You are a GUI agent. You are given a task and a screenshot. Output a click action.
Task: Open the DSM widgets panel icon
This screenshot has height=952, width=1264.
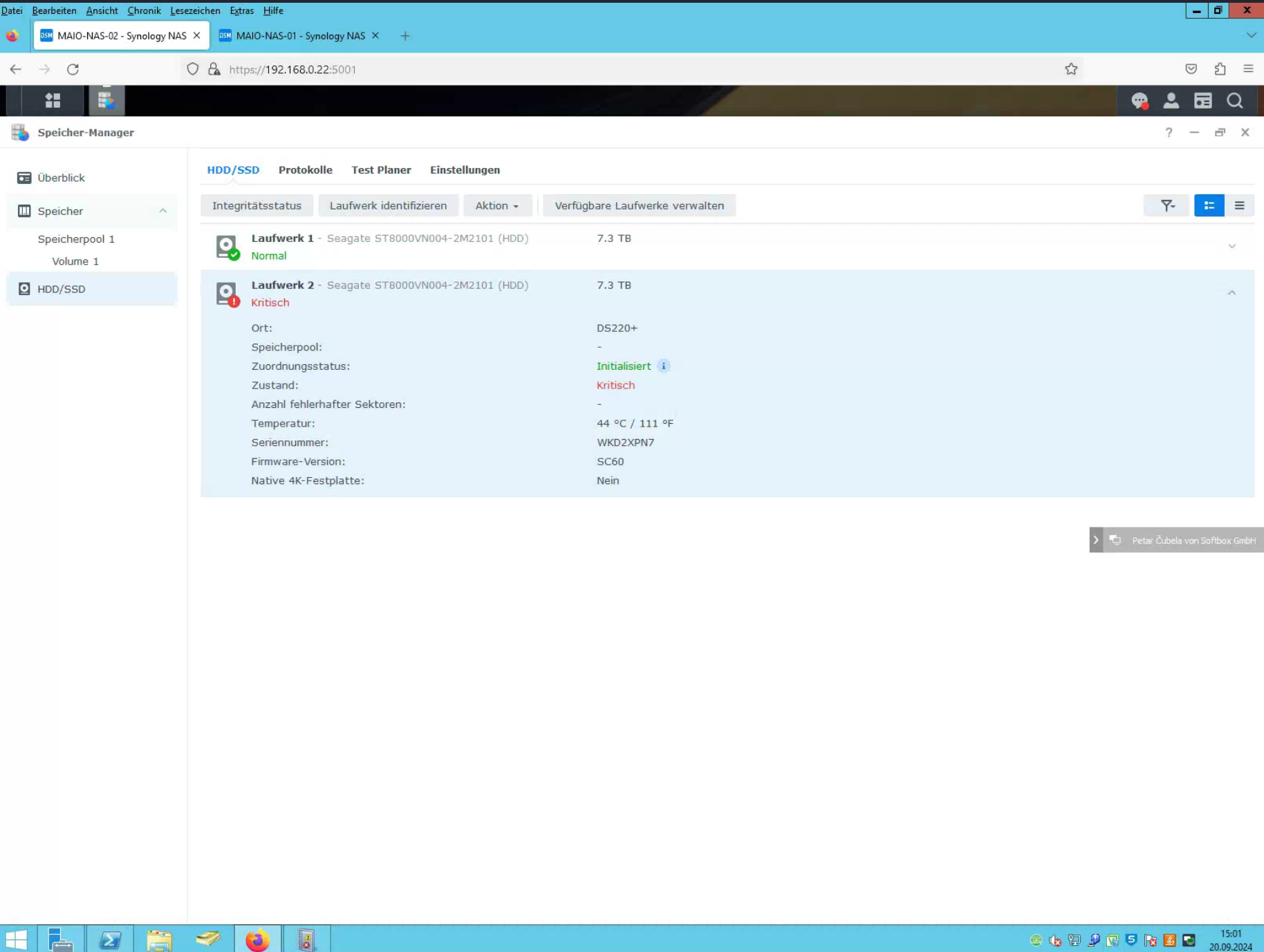tap(1202, 101)
